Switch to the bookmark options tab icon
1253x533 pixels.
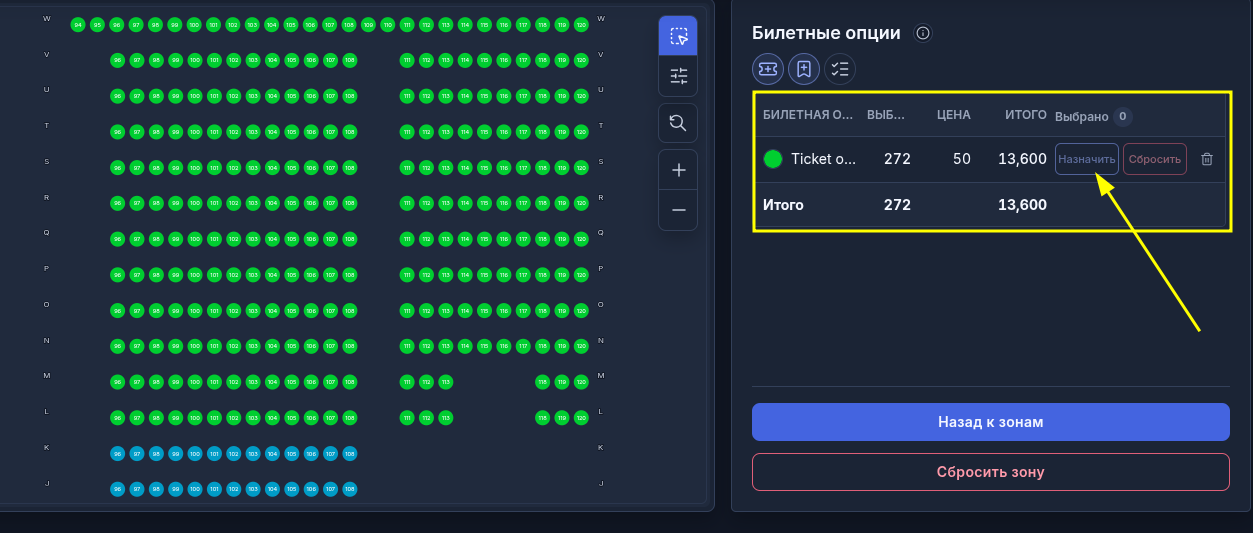click(x=804, y=68)
